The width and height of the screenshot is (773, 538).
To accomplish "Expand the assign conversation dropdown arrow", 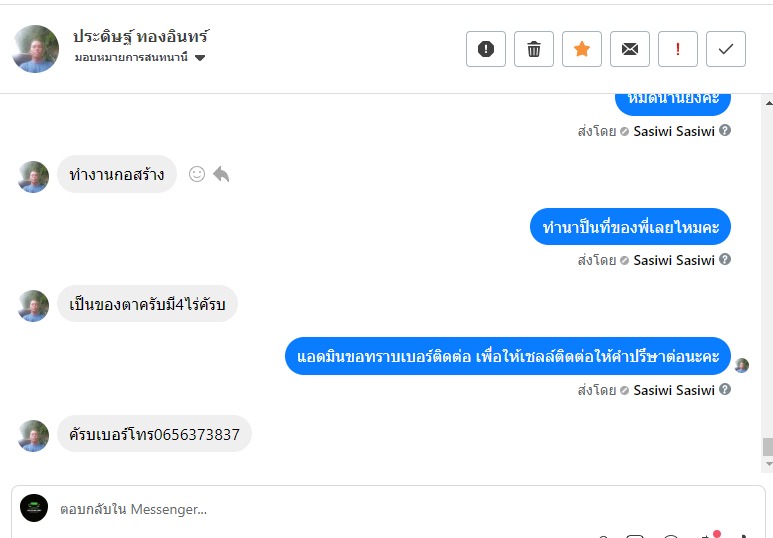I will click(200, 58).
